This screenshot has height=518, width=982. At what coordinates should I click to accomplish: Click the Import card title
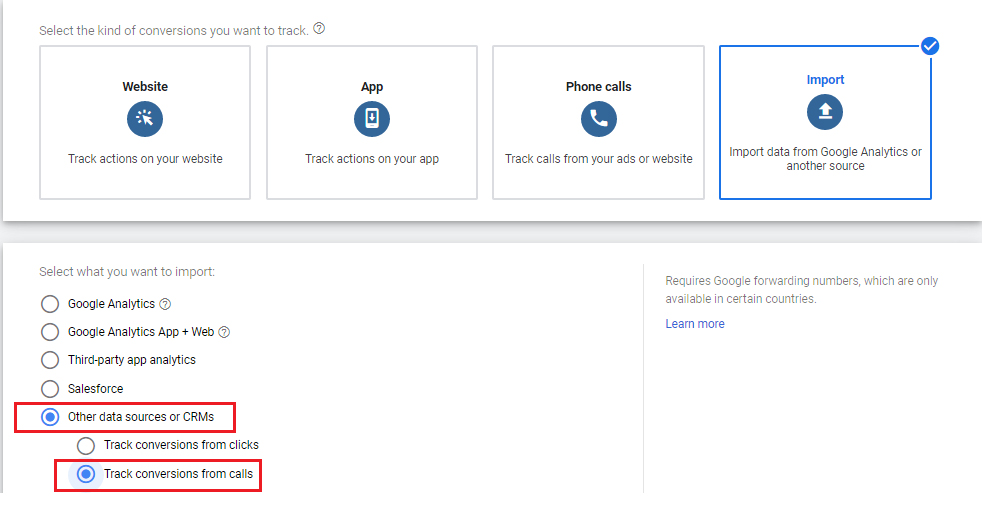click(825, 80)
